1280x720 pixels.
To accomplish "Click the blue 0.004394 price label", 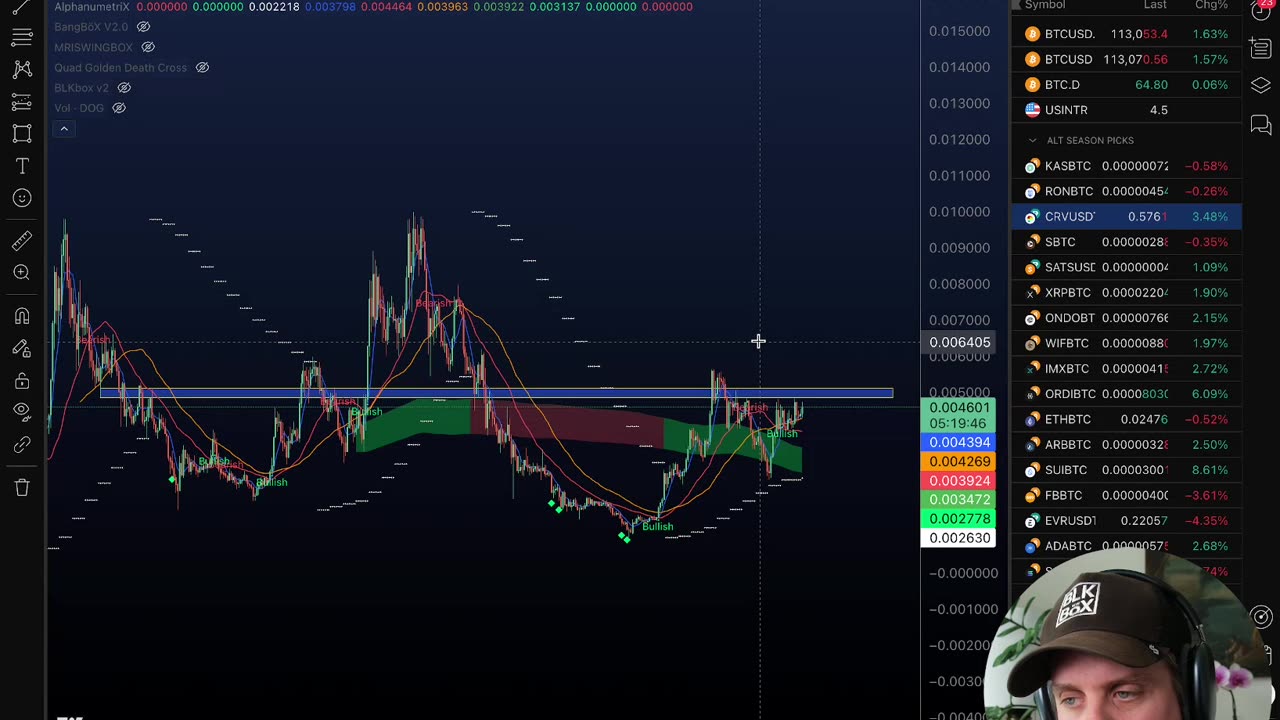I will click(x=959, y=442).
